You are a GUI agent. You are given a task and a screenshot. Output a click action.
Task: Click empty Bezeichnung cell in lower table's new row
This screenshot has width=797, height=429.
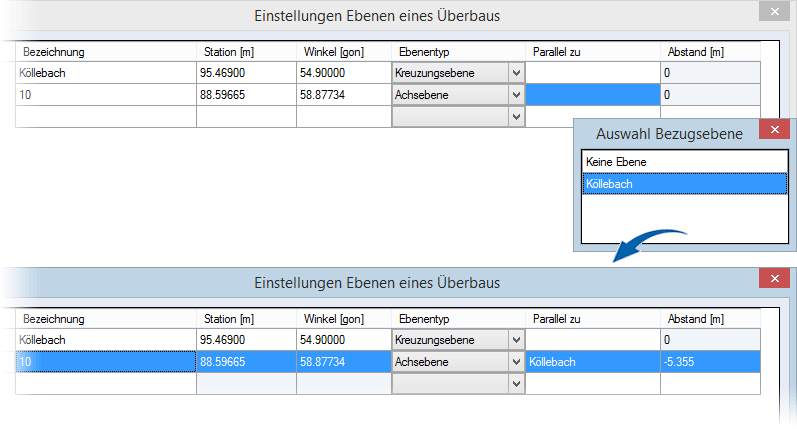coord(106,383)
